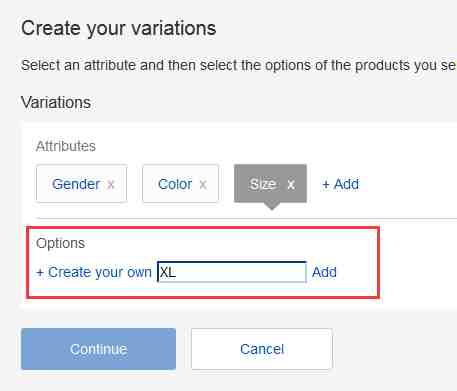Select the Gender attribute tag
This screenshot has width=457, height=391.
tap(82, 184)
